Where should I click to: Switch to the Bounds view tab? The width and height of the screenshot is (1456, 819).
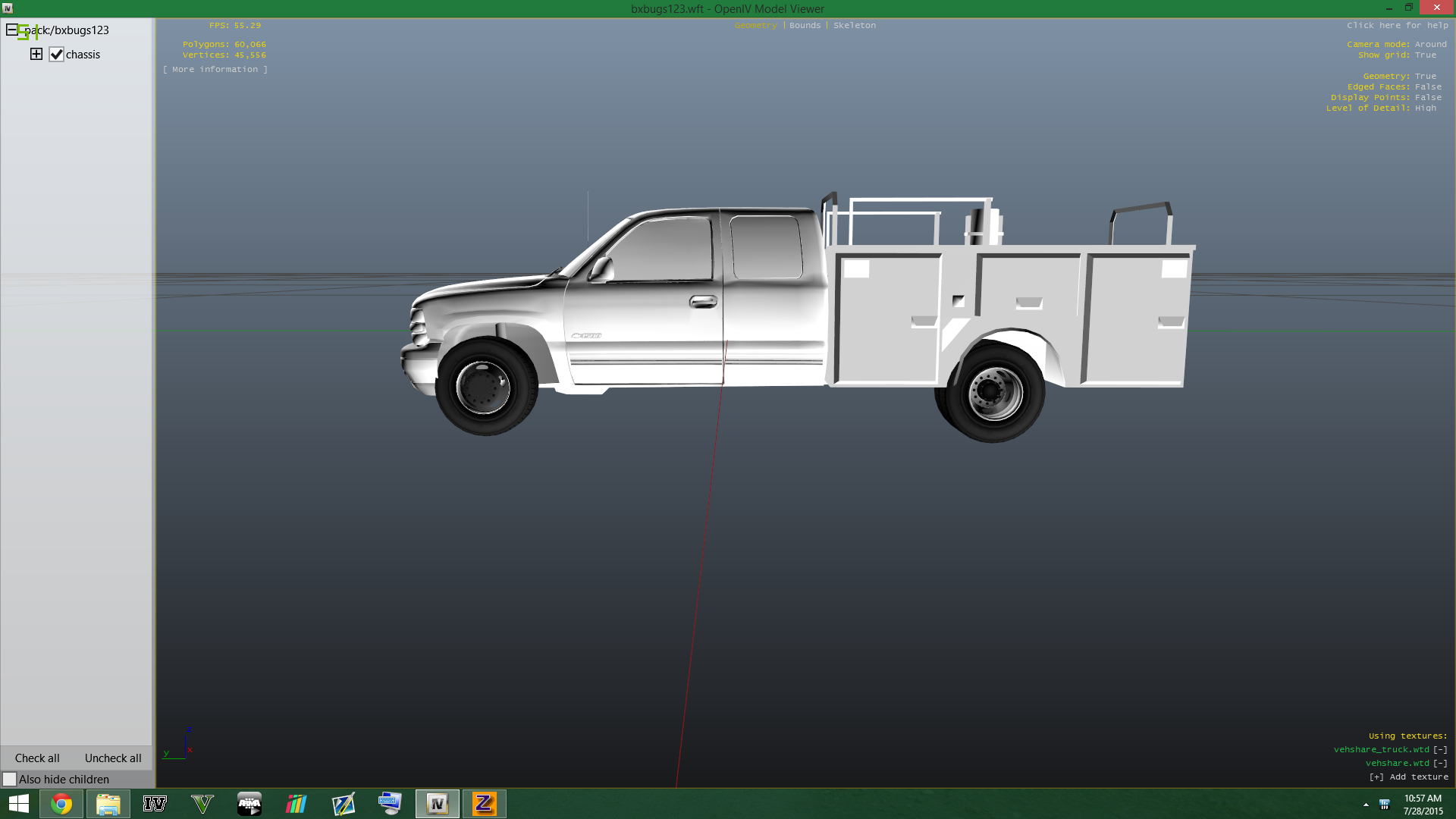coord(805,25)
